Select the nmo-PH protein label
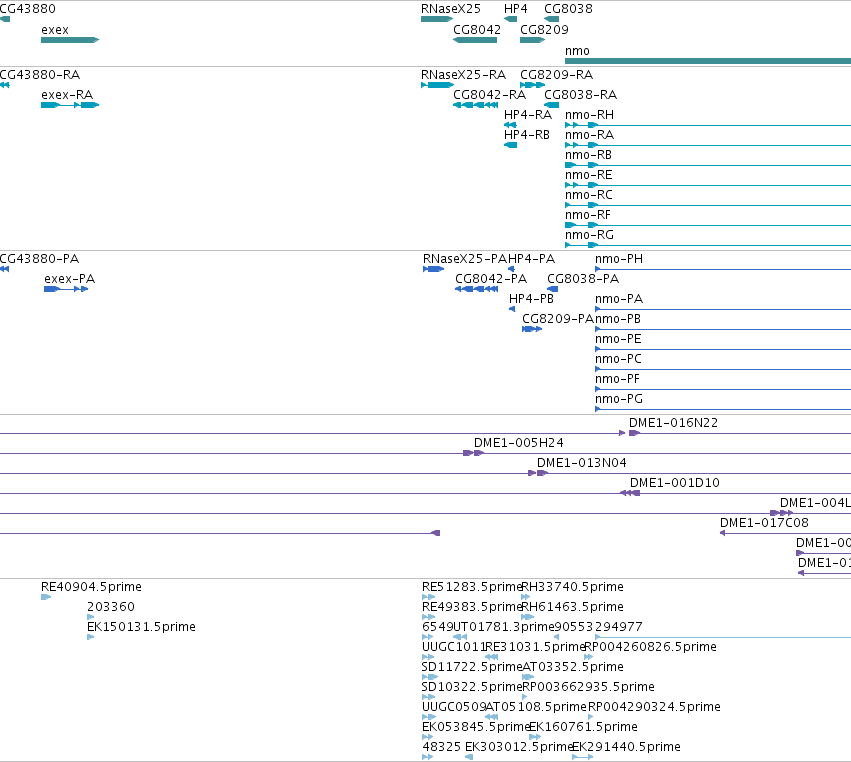 point(619,259)
